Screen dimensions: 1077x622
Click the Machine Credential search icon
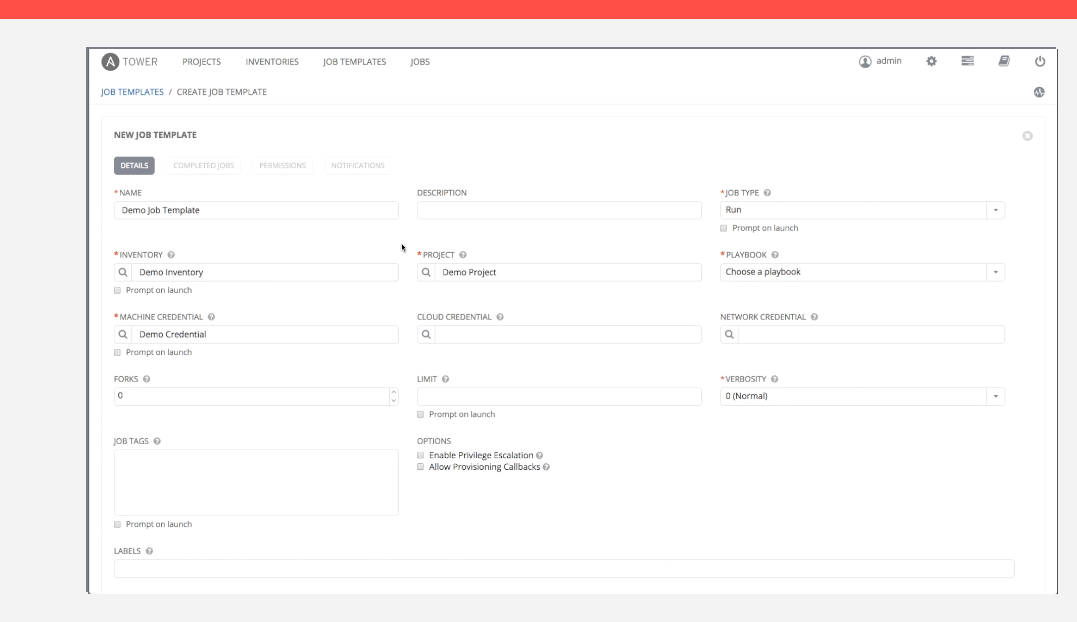tap(123, 334)
